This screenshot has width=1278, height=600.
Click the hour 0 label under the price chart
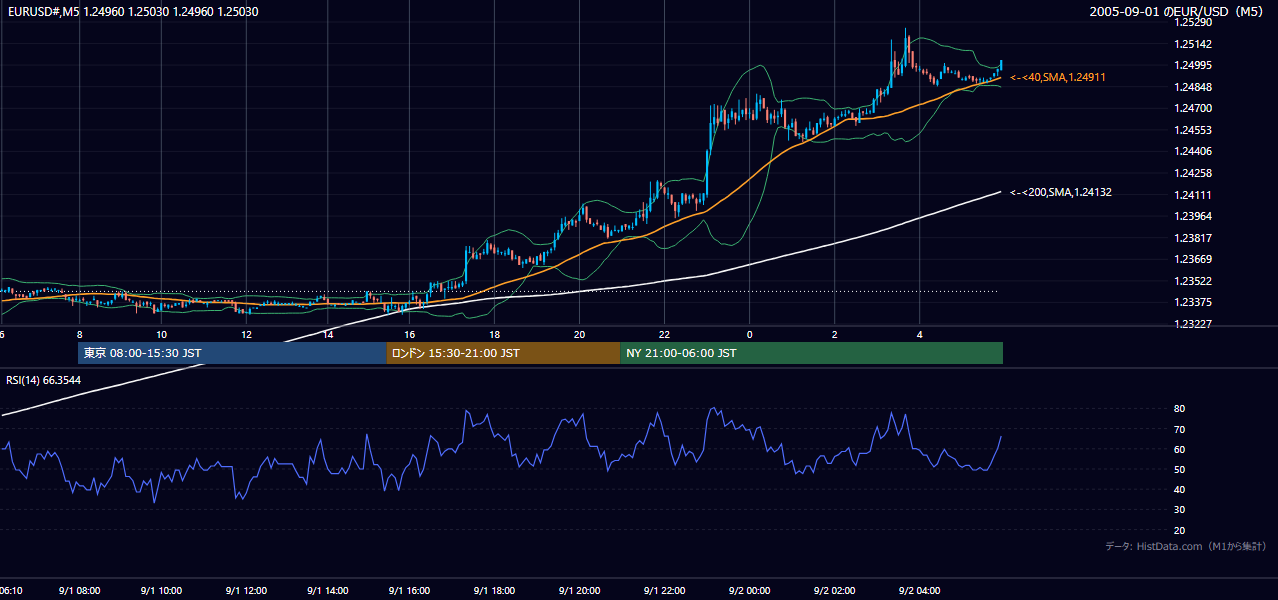tap(749, 334)
